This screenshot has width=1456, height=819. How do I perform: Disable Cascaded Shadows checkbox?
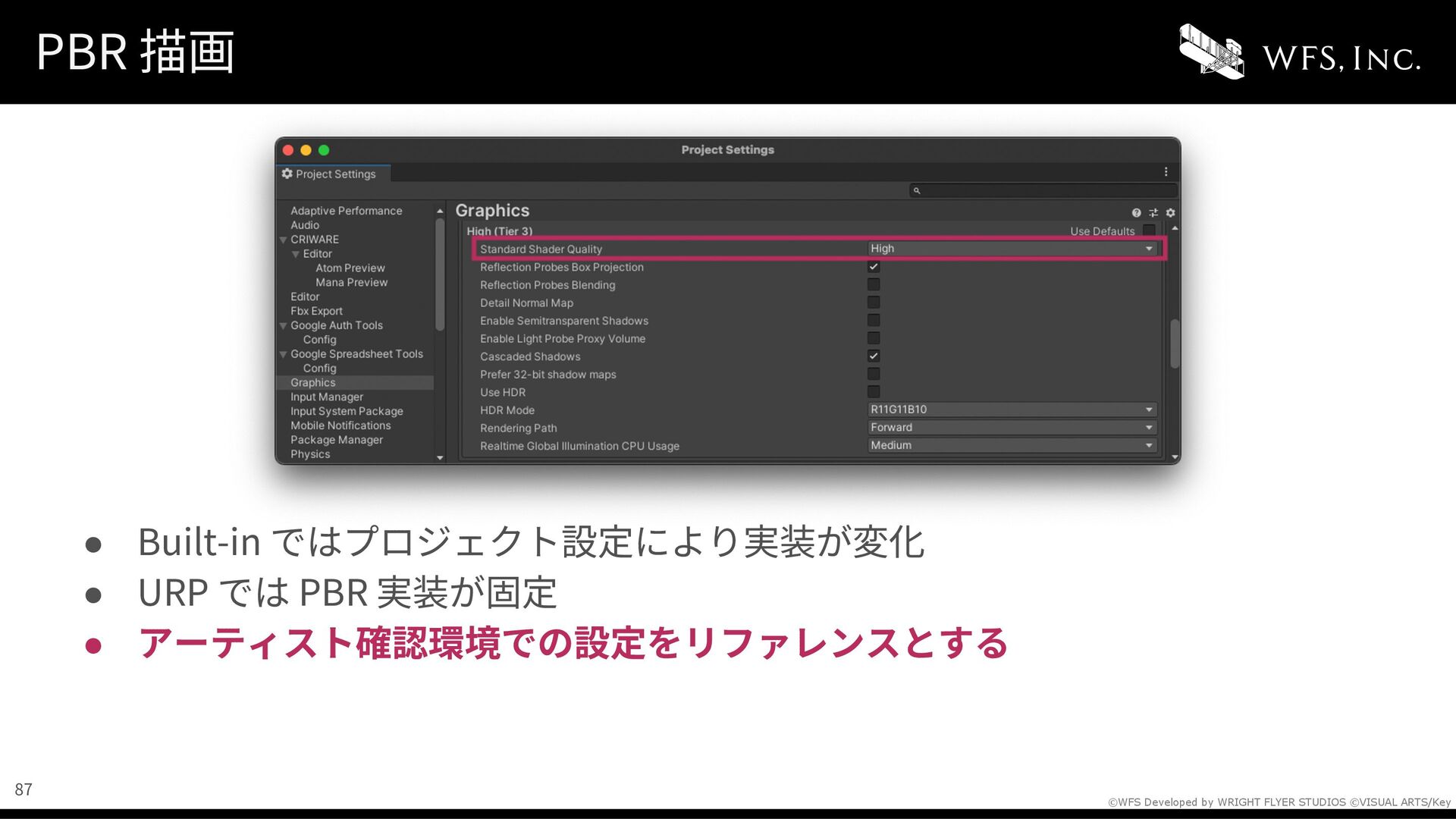(x=874, y=356)
